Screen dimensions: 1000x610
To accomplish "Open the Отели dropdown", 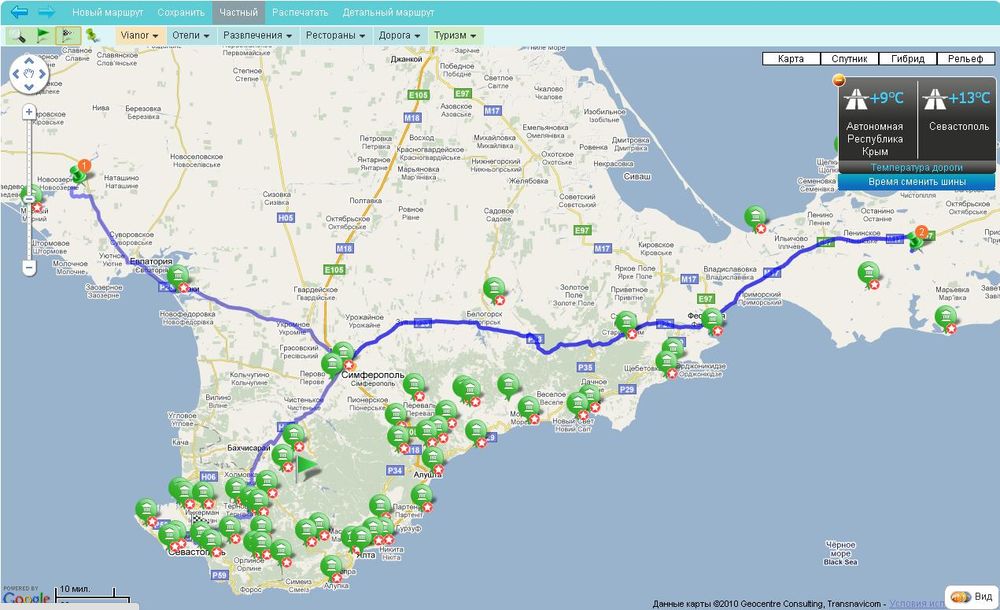I will (191, 35).
